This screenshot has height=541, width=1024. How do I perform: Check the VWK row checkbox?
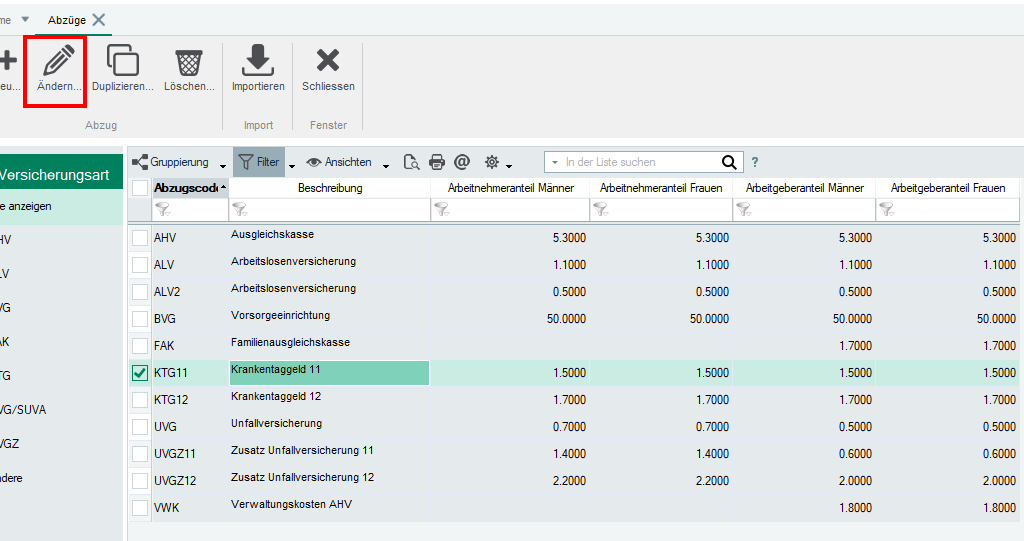[140, 507]
